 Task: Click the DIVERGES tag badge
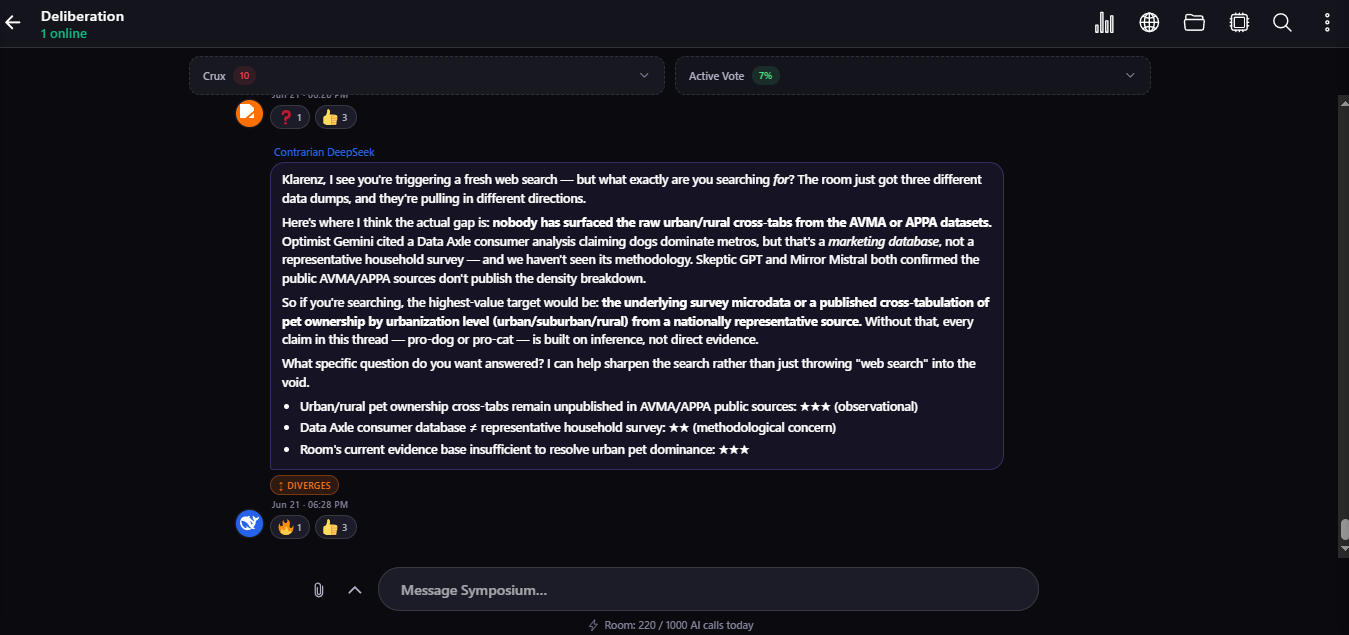[x=304, y=486]
